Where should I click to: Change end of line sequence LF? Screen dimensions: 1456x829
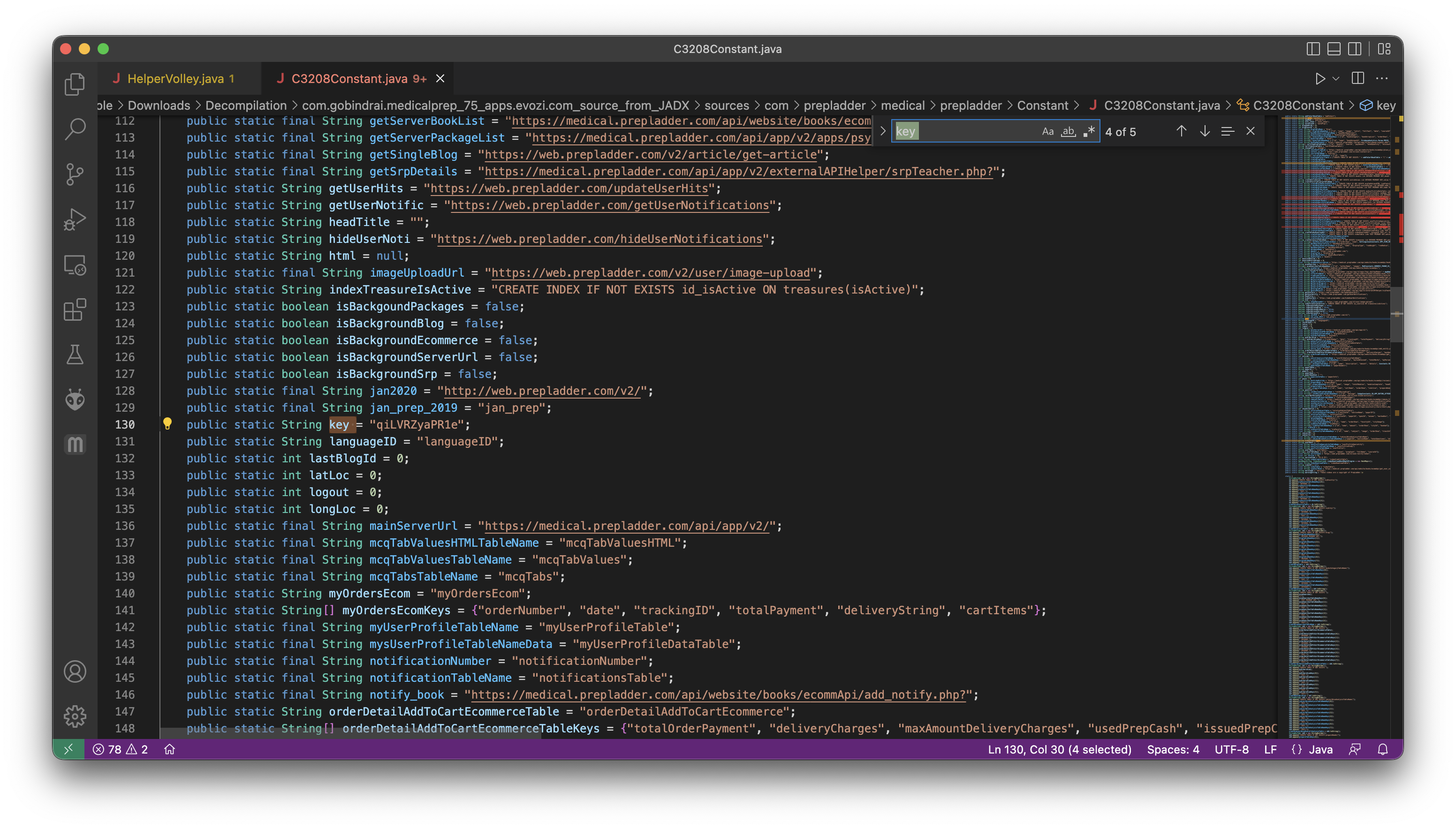[1270, 749]
